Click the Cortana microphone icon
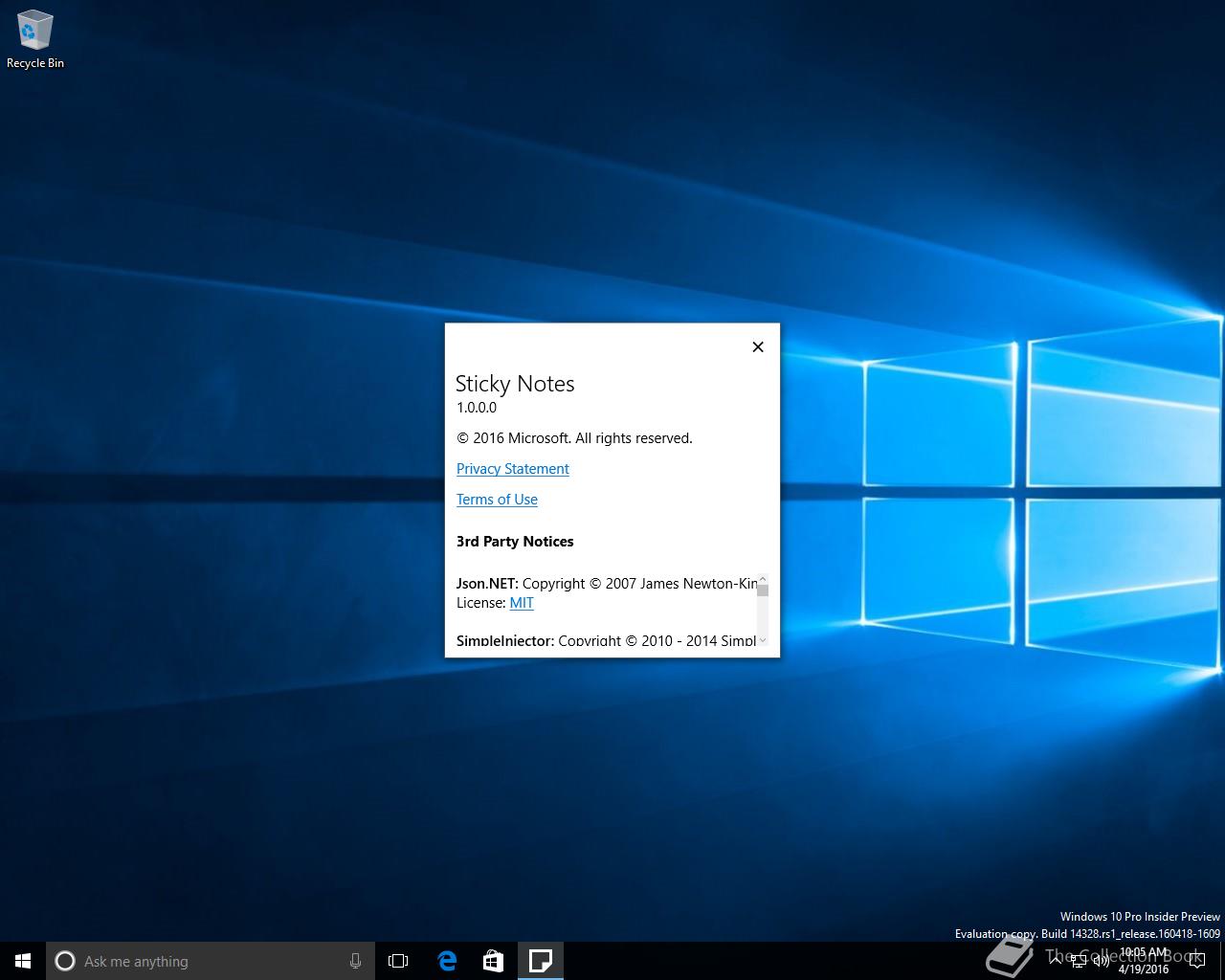The height and width of the screenshot is (980, 1225). pyautogui.click(x=355, y=961)
